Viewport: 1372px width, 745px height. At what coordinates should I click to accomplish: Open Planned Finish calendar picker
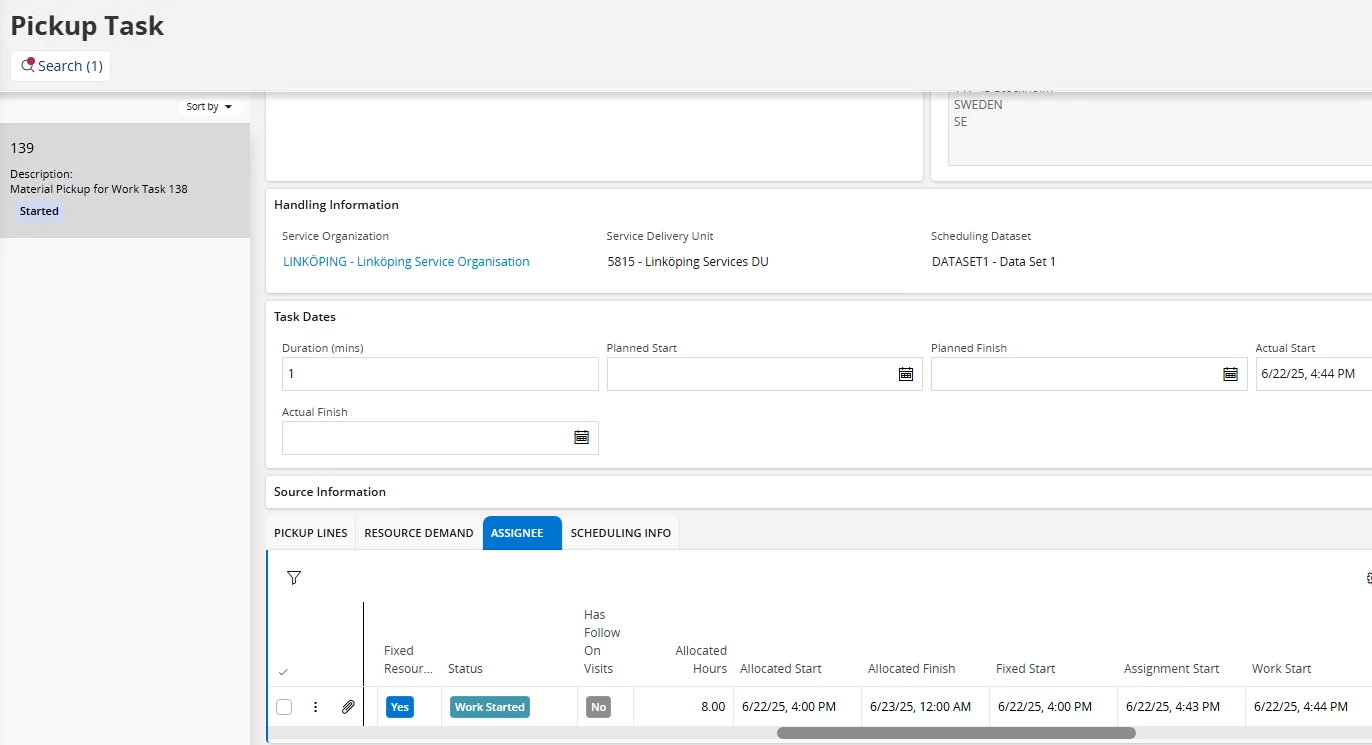(x=1230, y=374)
